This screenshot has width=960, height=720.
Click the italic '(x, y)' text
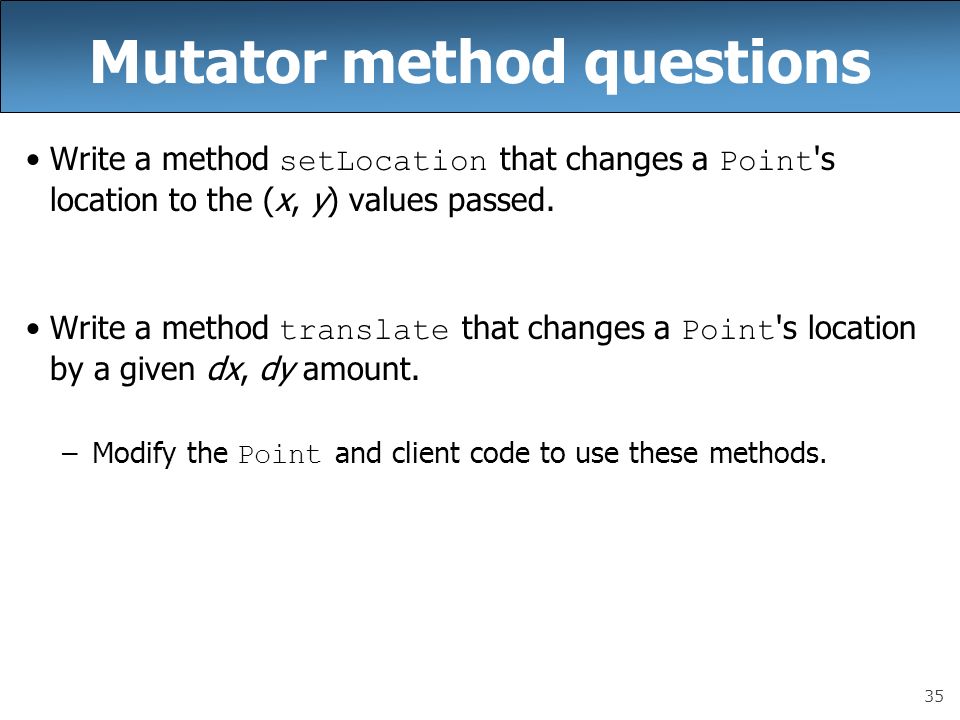(300, 201)
